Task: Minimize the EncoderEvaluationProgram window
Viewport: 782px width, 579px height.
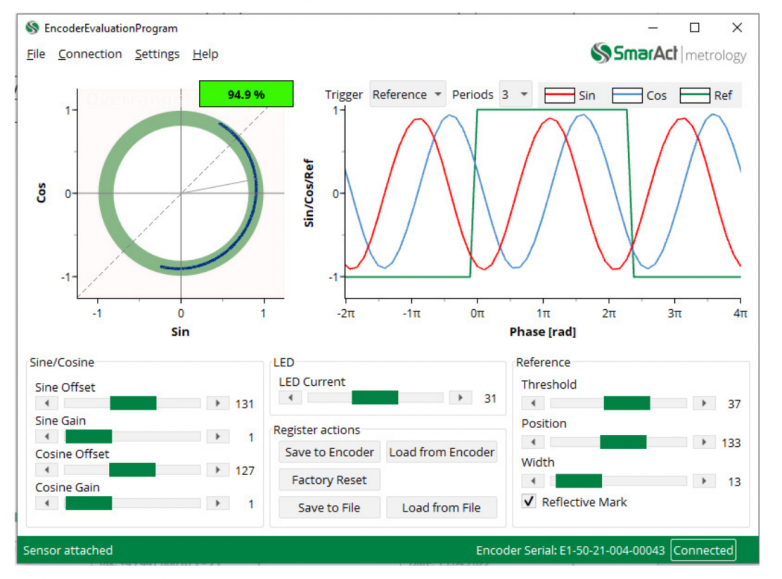Action: click(653, 28)
